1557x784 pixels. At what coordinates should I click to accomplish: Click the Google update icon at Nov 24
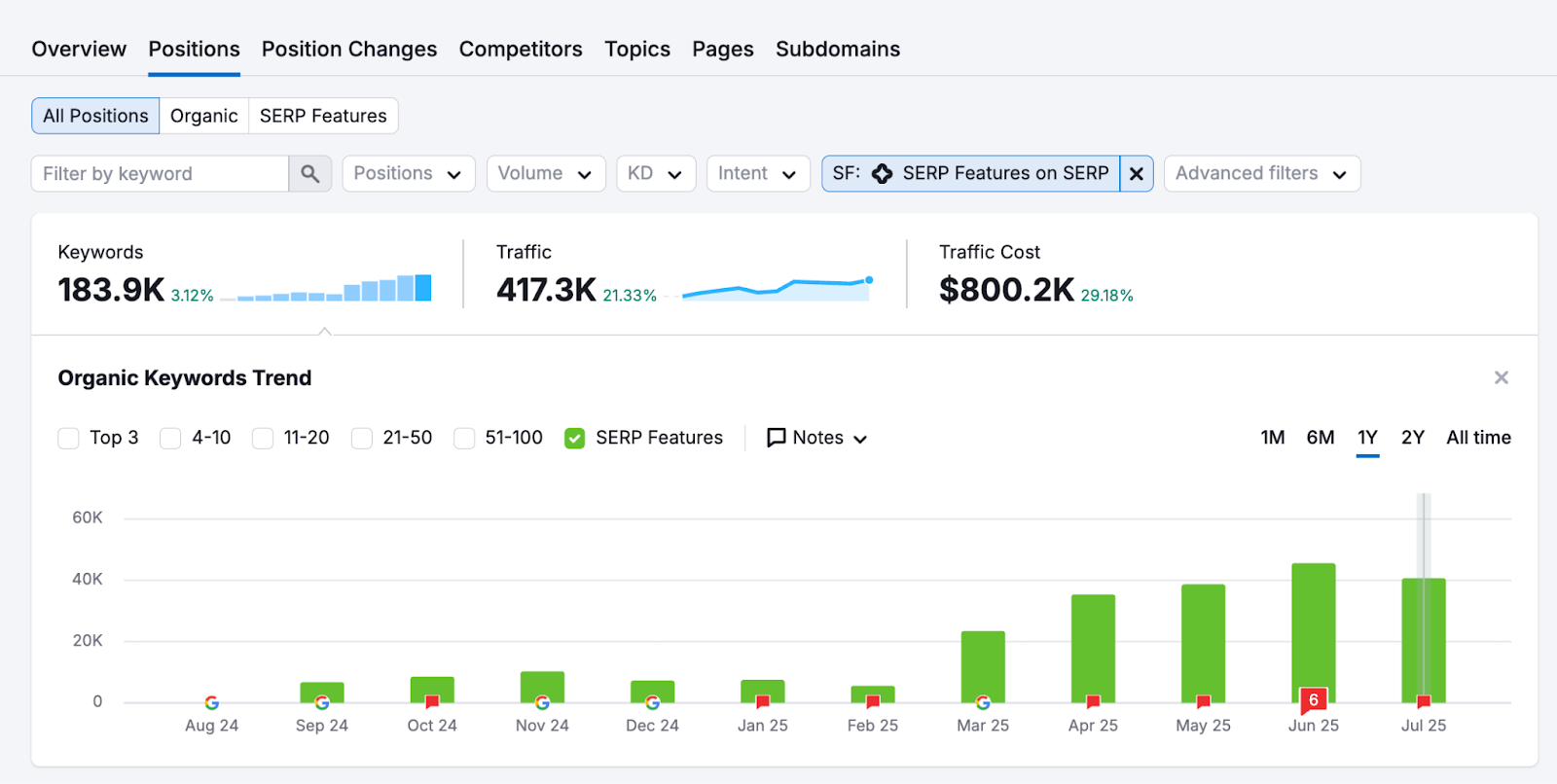[x=542, y=702]
